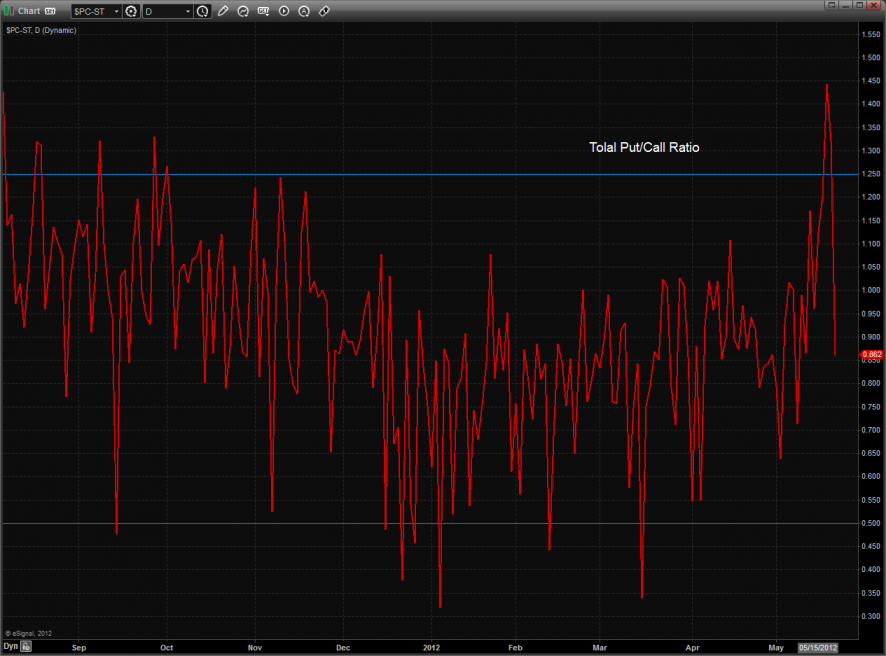Click the Dyn scaling label
Viewport: 886px width, 656px height.
[11, 646]
